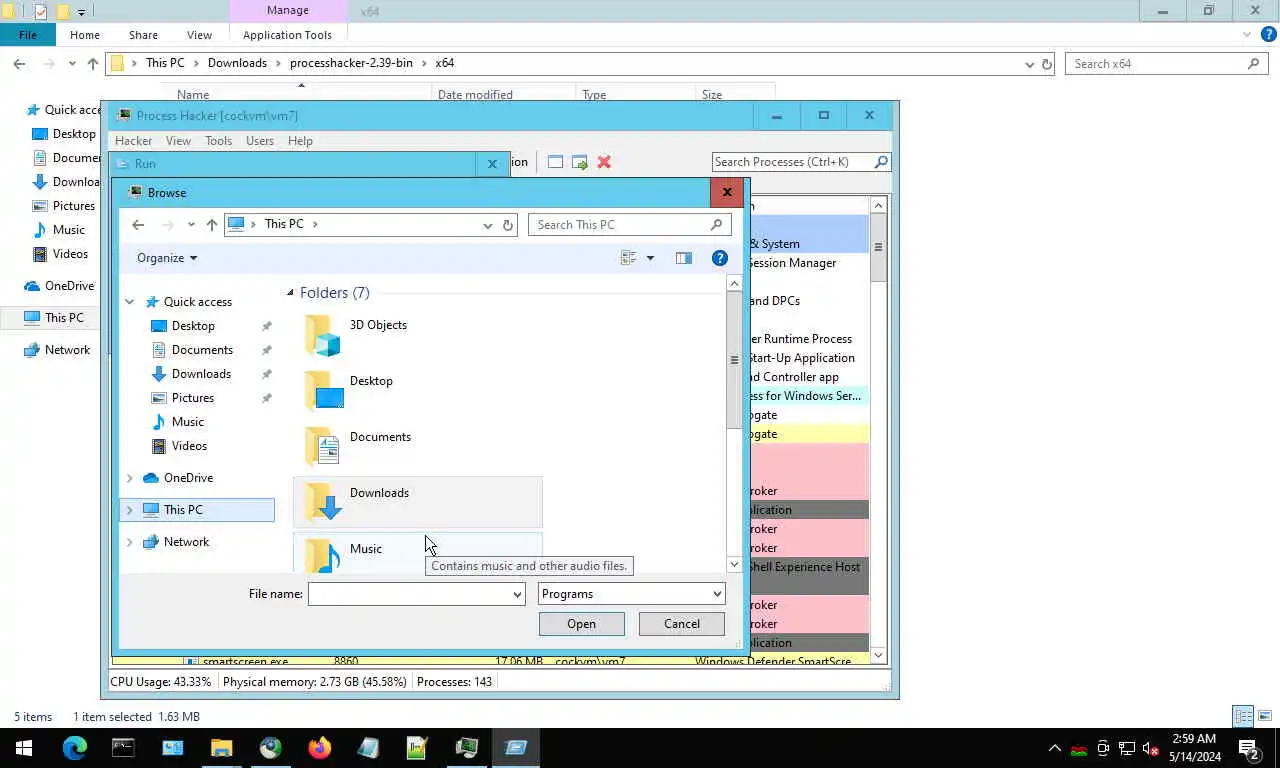Click the Windows Start button

tap(24, 747)
